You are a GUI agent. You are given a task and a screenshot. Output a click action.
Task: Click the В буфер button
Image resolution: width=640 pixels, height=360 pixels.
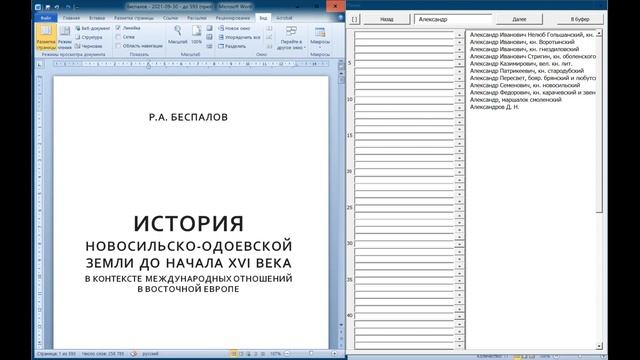(580, 19)
